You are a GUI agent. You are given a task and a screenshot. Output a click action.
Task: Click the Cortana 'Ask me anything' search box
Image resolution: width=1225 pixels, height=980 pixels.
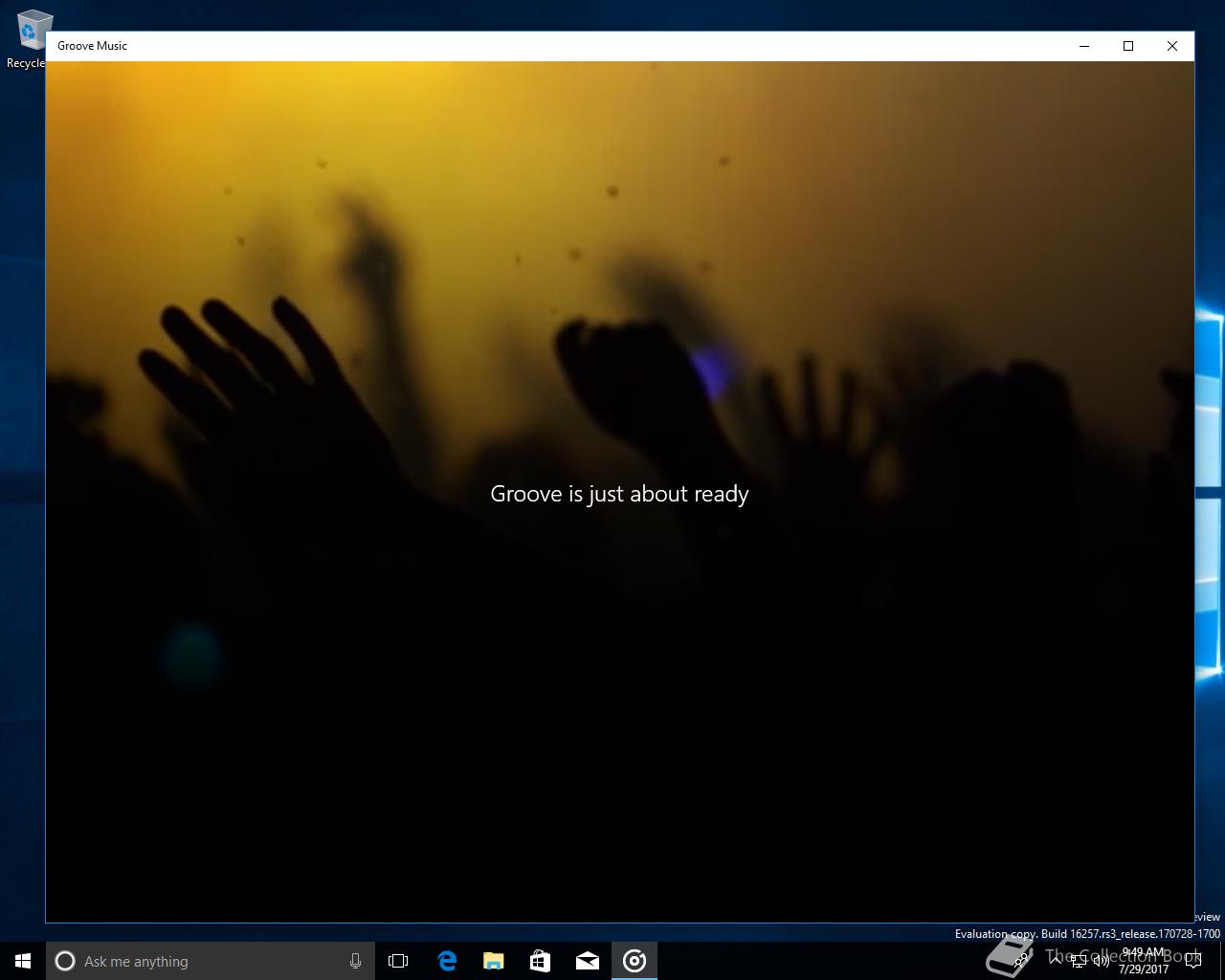tap(210, 961)
